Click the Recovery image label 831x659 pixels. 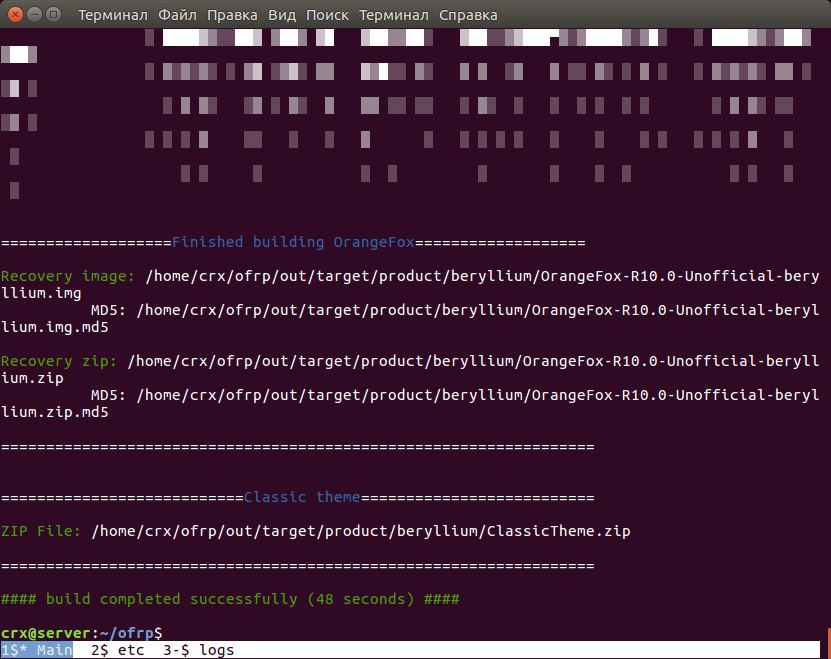click(68, 276)
